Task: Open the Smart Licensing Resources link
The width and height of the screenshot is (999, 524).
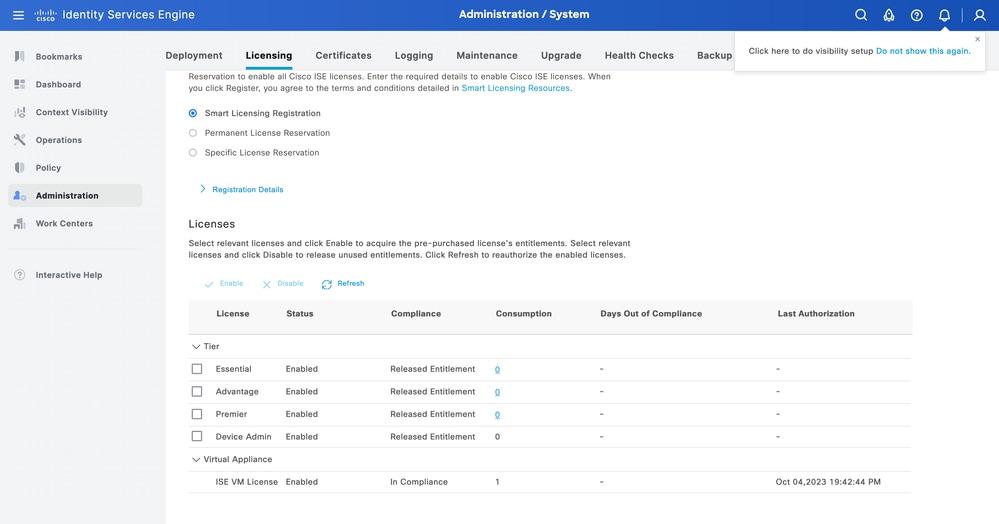Action: pyautogui.click(x=515, y=88)
